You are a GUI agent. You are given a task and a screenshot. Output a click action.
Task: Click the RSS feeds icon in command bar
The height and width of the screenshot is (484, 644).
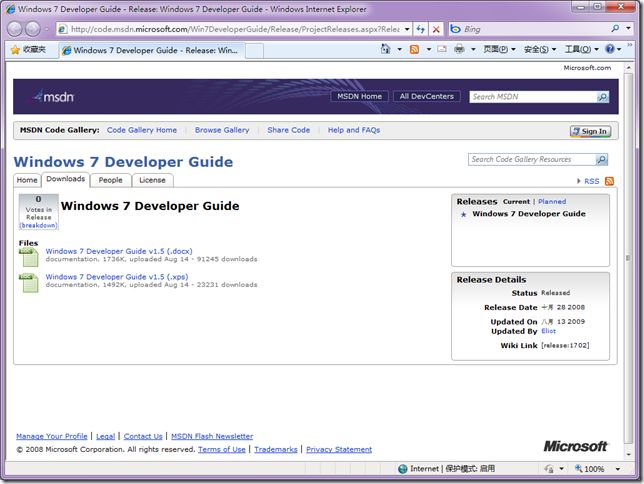click(x=414, y=50)
